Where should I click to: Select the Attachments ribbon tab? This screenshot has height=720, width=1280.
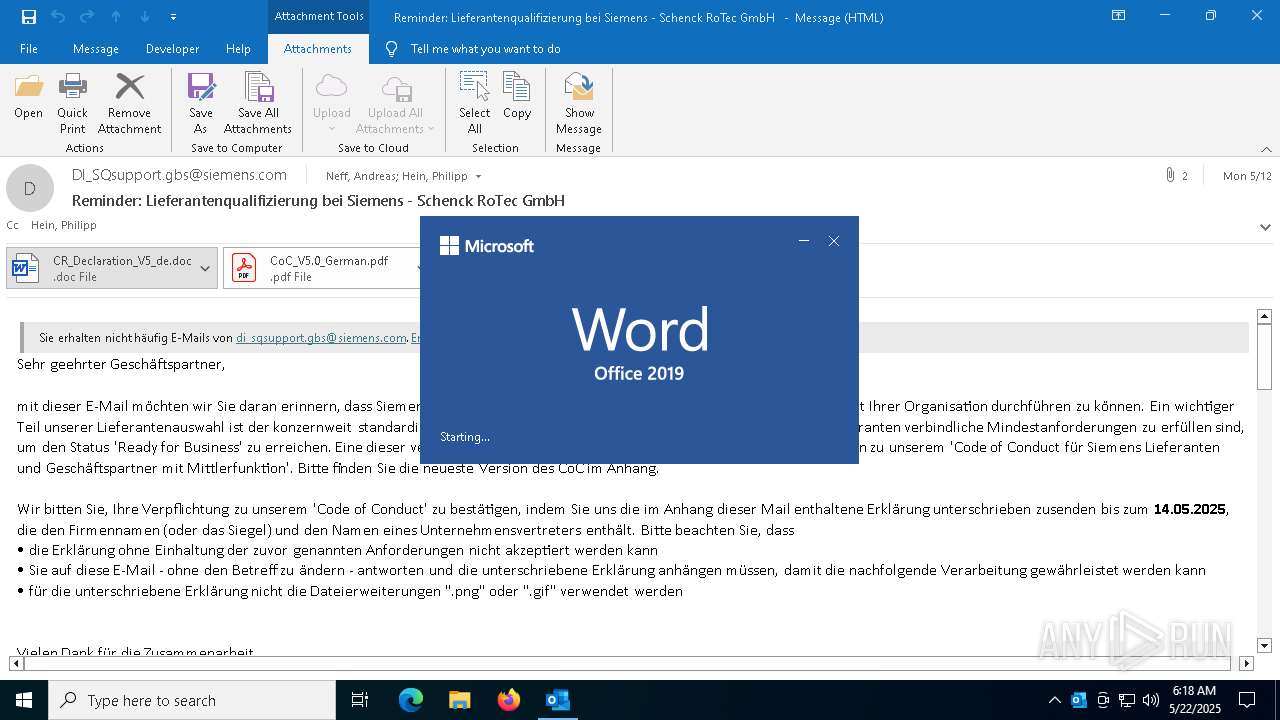tap(318, 49)
